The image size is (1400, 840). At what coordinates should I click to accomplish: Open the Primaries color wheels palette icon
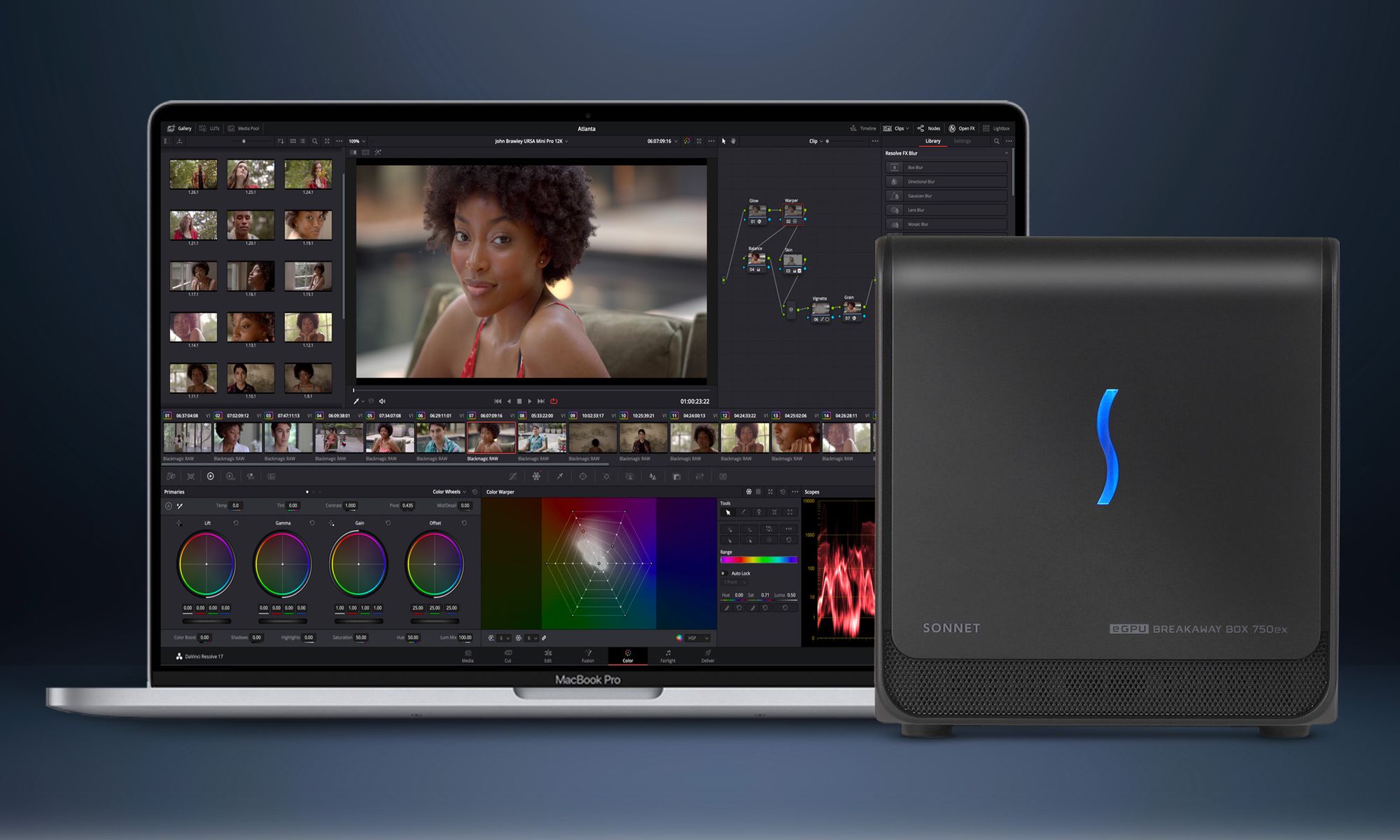click(210, 476)
